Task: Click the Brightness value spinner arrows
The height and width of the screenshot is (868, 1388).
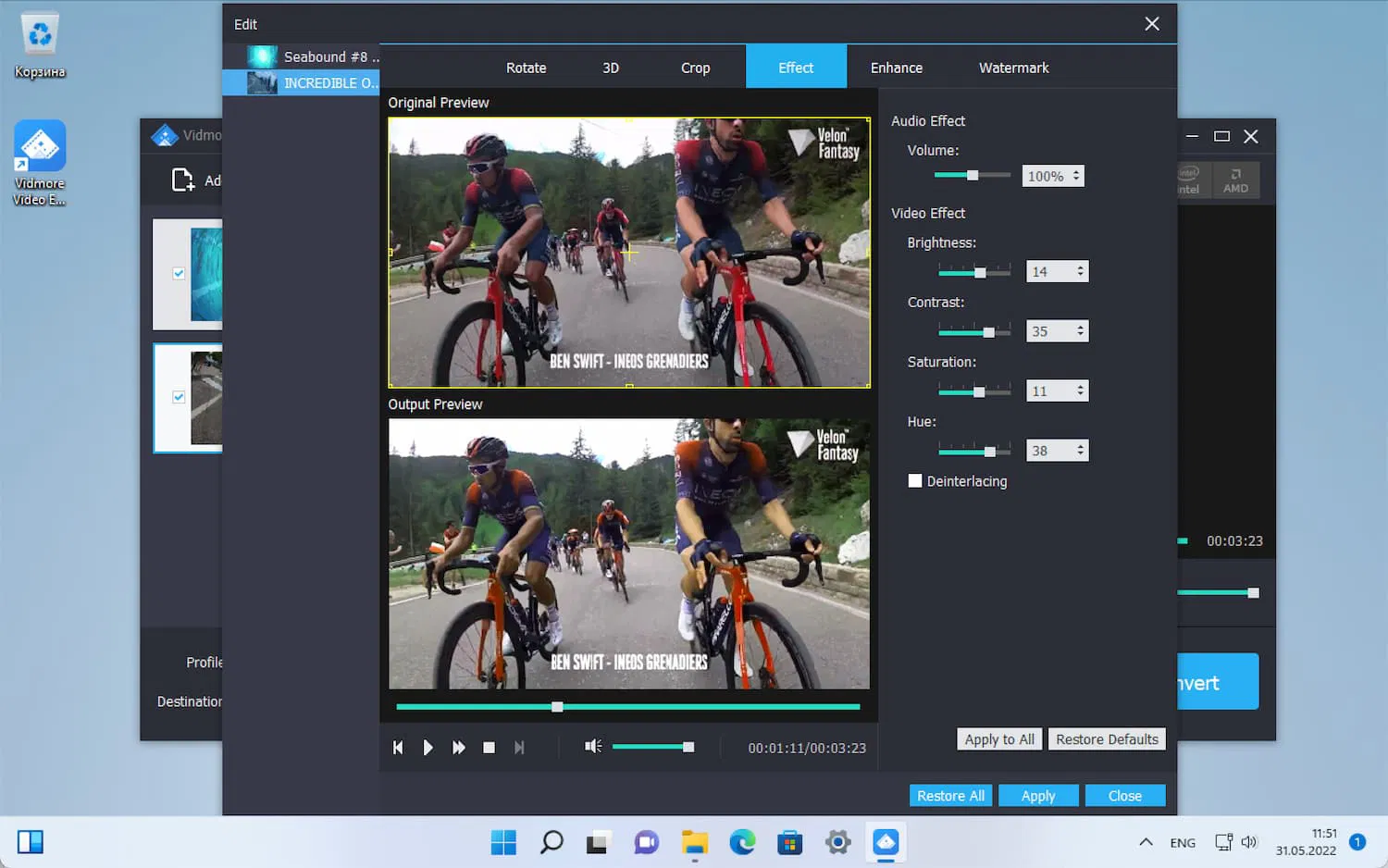Action: pos(1080,271)
